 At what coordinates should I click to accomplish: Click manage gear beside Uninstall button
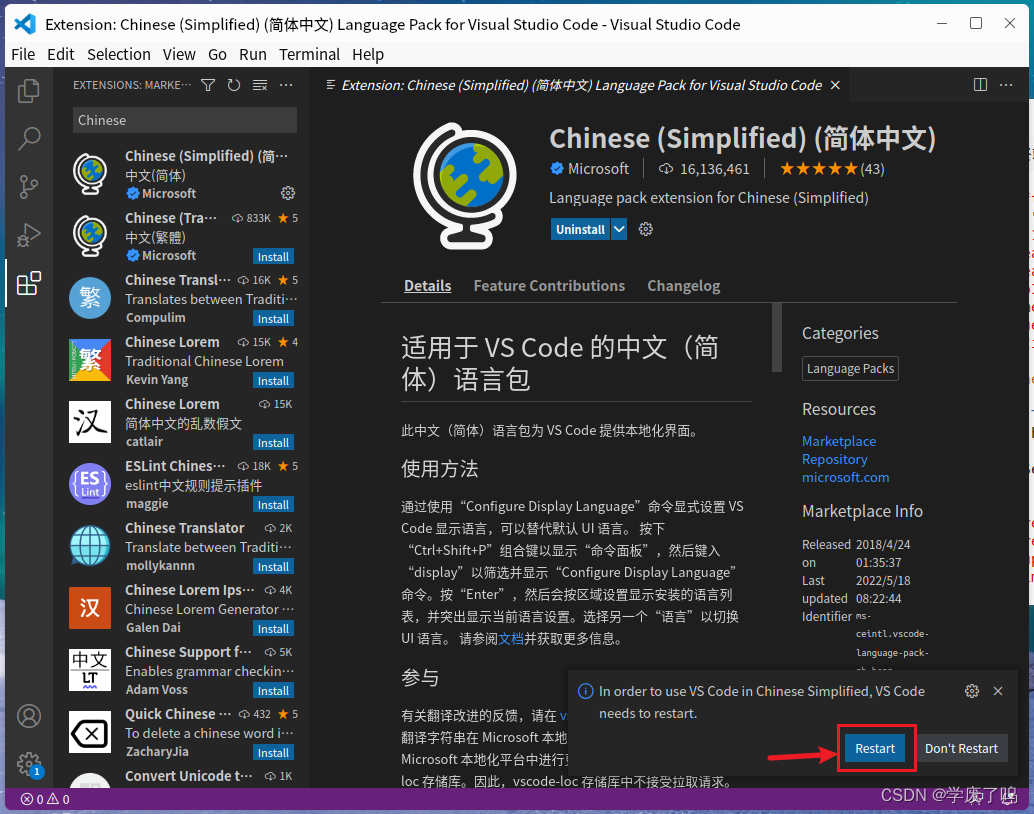tap(646, 229)
